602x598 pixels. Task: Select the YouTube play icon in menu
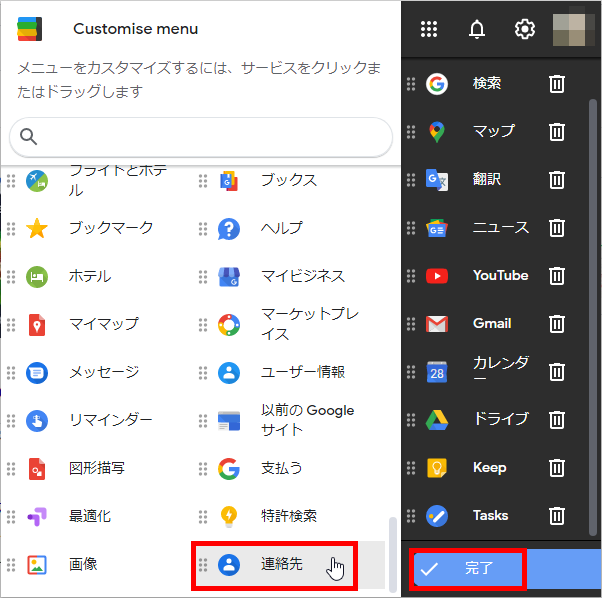pyautogui.click(x=437, y=276)
